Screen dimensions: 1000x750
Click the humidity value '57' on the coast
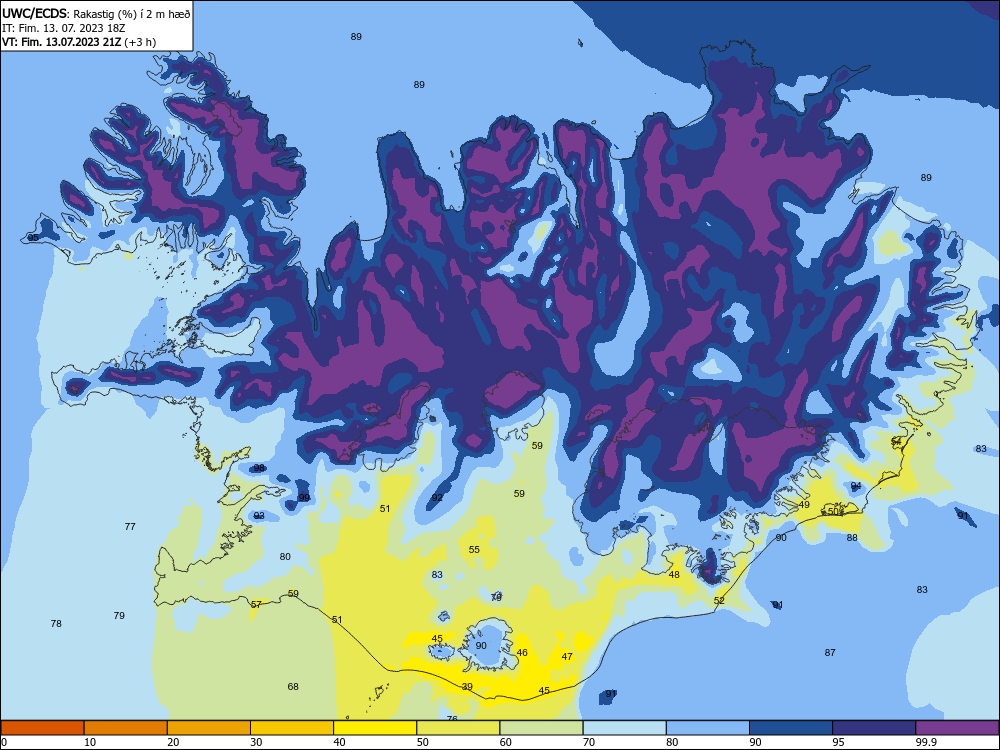[256, 604]
